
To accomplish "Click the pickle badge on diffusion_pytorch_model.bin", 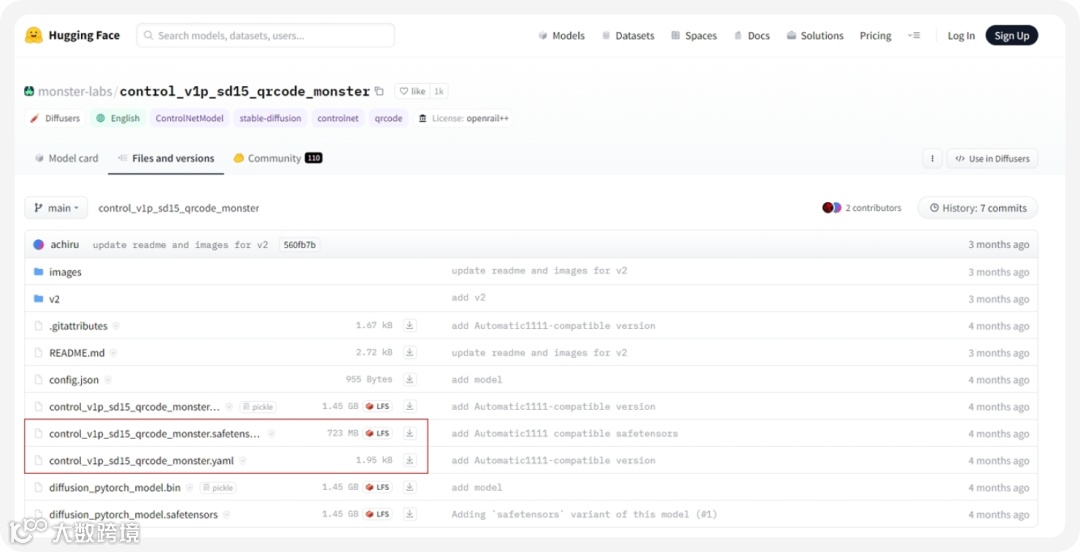I will 218,487.
